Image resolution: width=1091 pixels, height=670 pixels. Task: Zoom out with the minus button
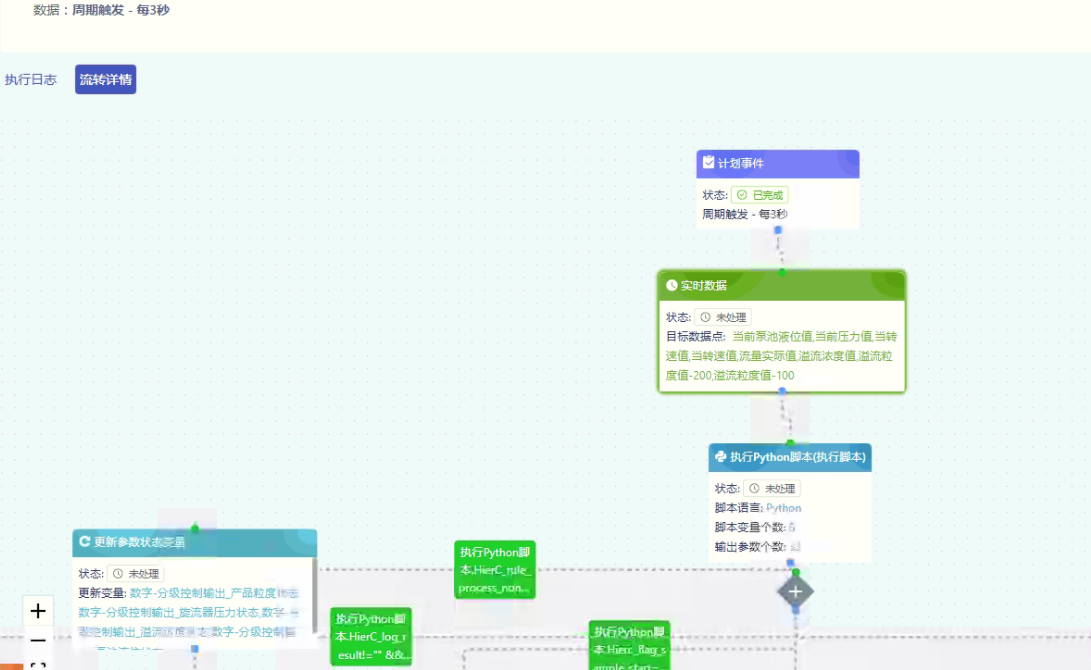pos(38,640)
